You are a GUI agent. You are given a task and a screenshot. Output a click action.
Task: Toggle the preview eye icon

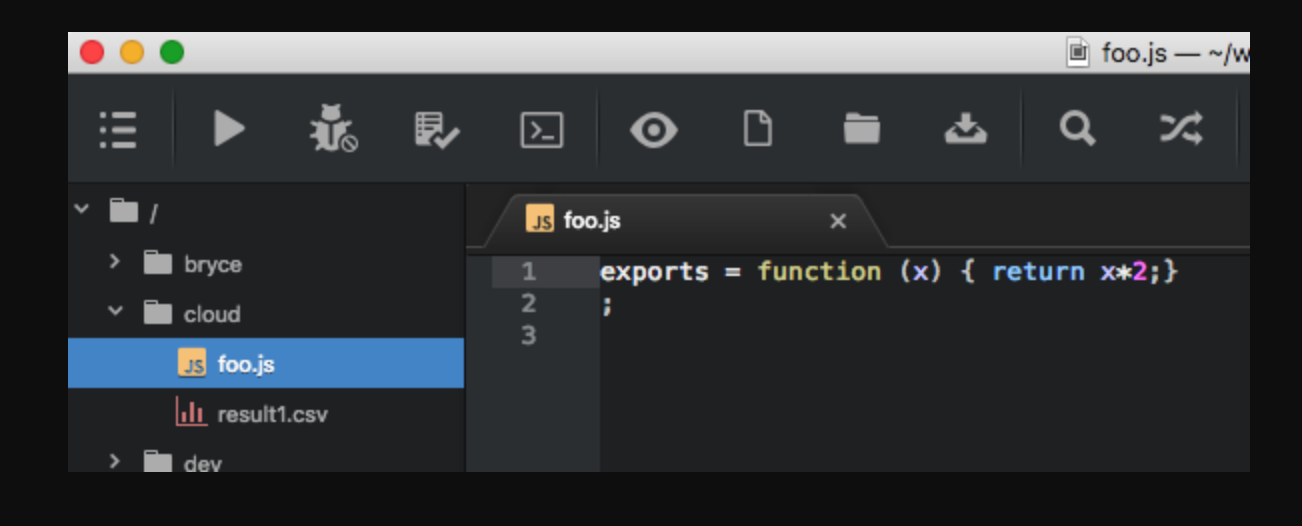[653, 130]
